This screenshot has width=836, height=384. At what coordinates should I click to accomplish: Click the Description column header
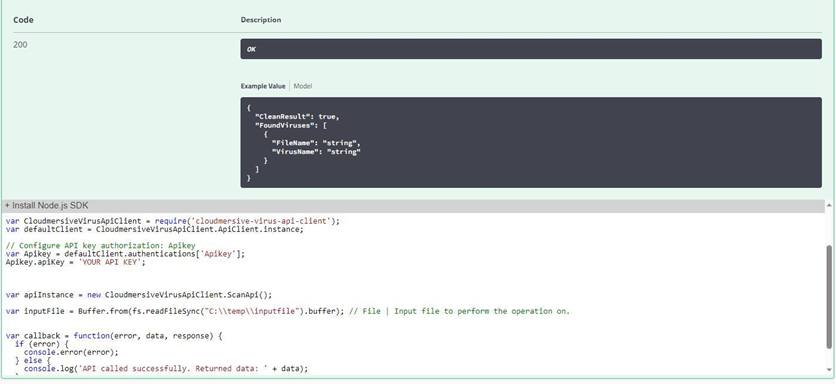click(261, 20)
